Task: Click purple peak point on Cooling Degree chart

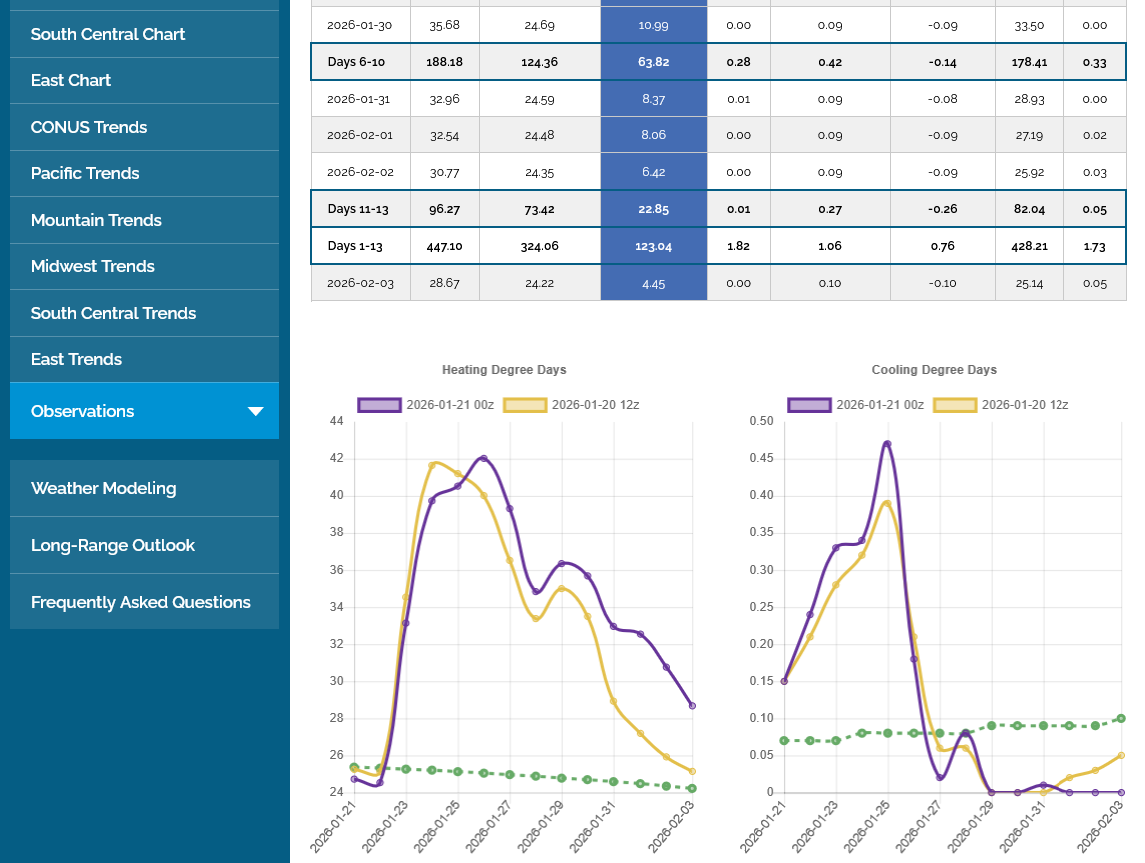Action: tap(887, 443)
